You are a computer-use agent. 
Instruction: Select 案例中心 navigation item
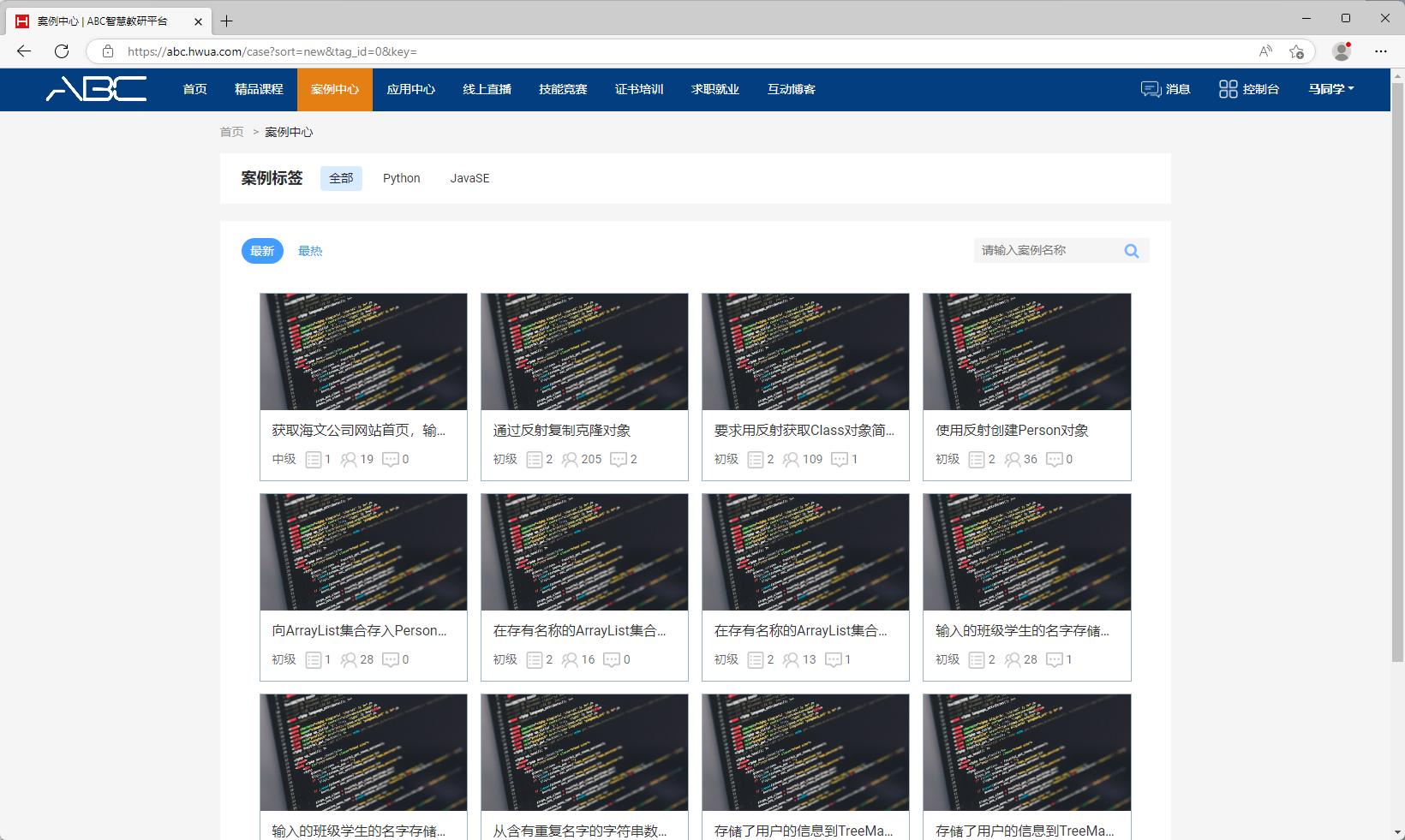[x=335, y=89]
